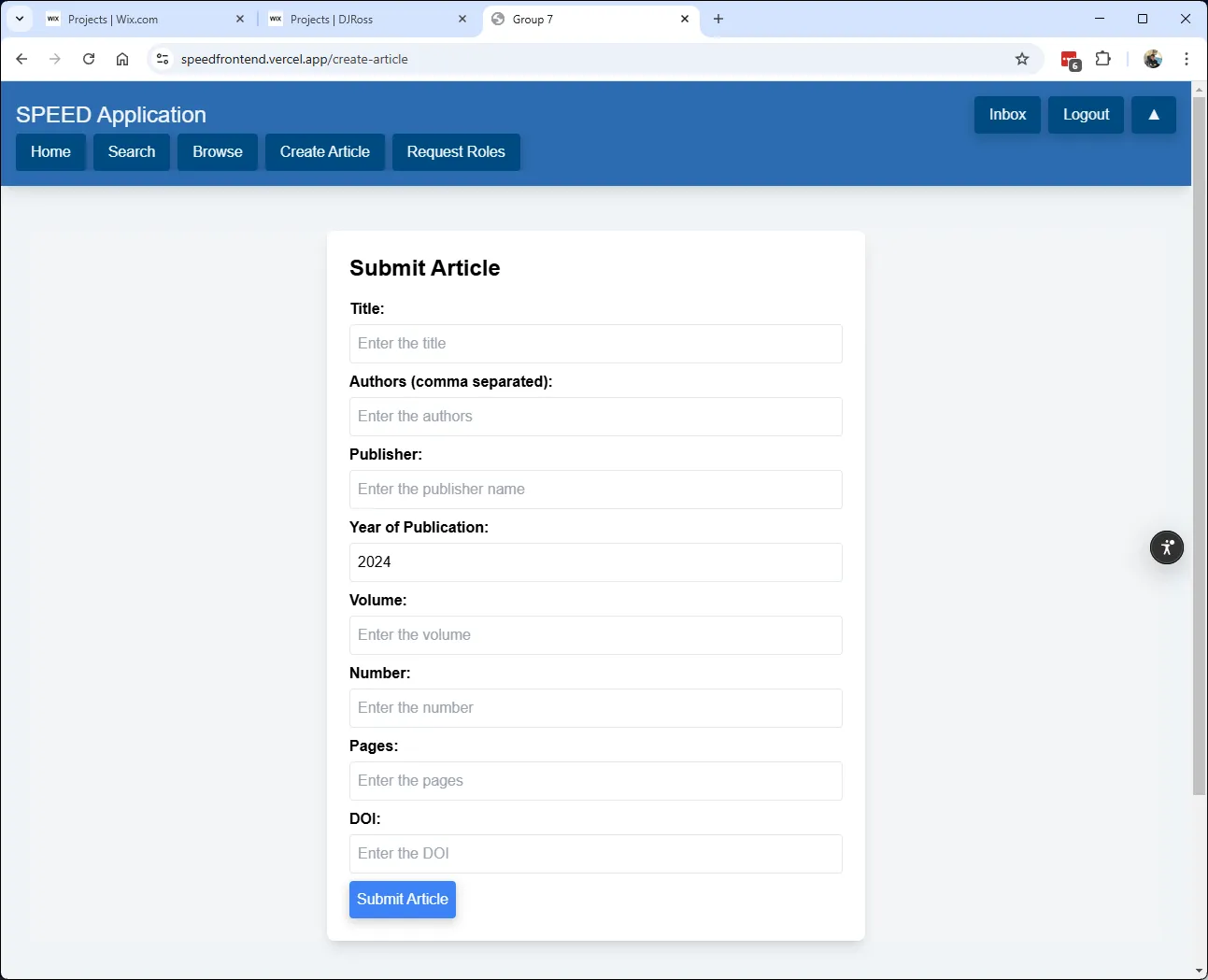The height and width of the screenshot is (980, 1208).
Task: Open the Request Roles page
Action: 456,152
